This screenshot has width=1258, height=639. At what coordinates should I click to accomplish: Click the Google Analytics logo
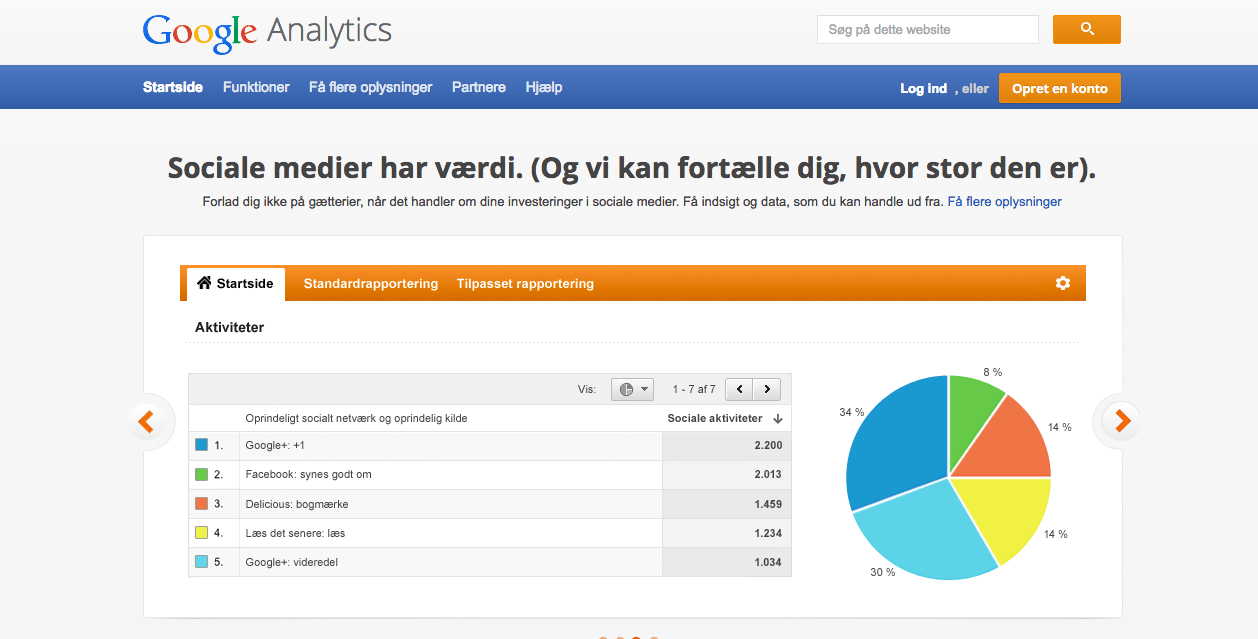tap(267, 32)
